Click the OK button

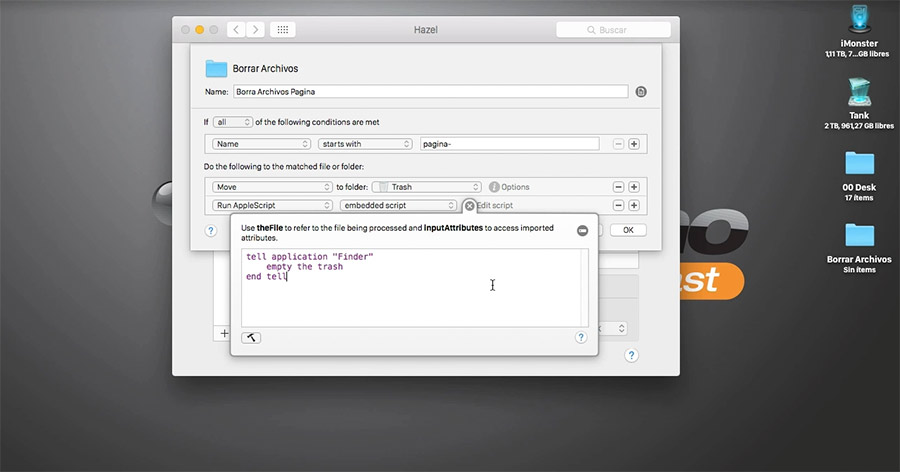click(628, 230)
